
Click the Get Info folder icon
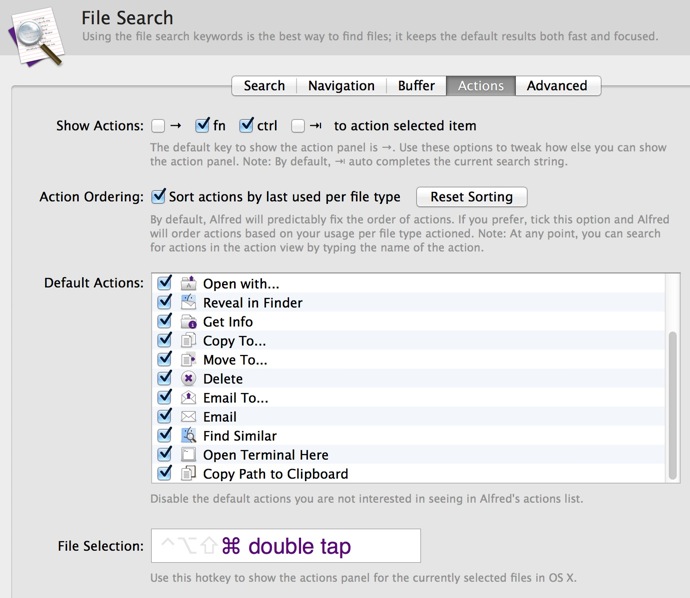point(188,321)
